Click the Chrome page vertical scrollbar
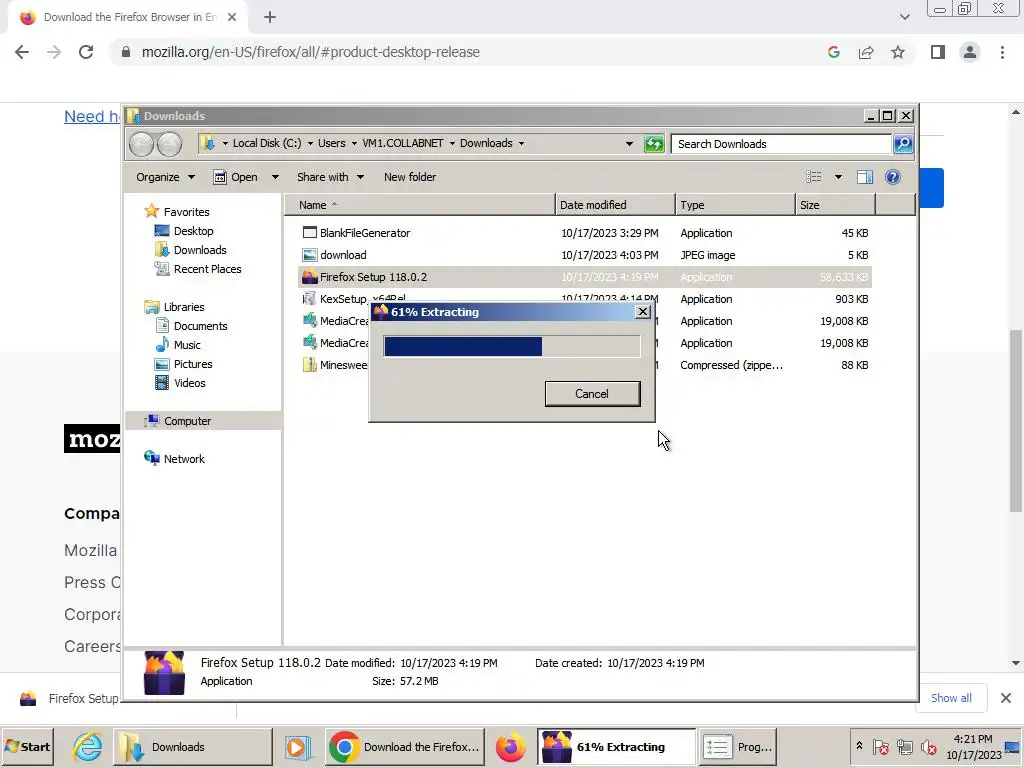The image size is (1024, 768). 1016,421
